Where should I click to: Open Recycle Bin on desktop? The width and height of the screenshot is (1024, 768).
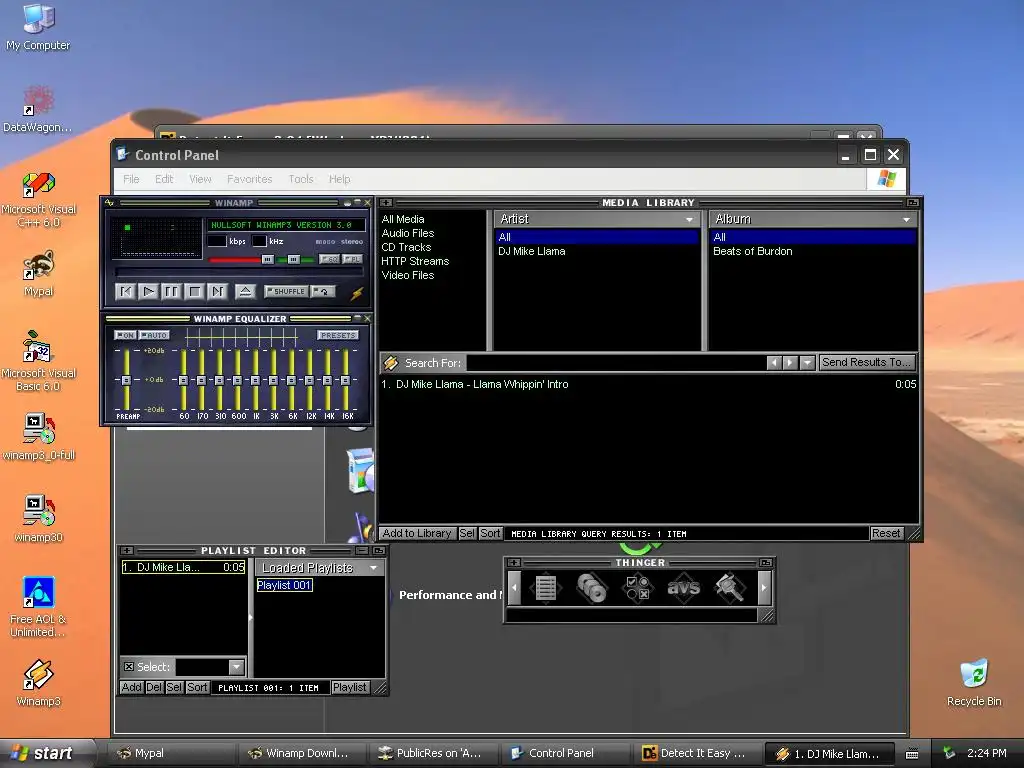974,683
